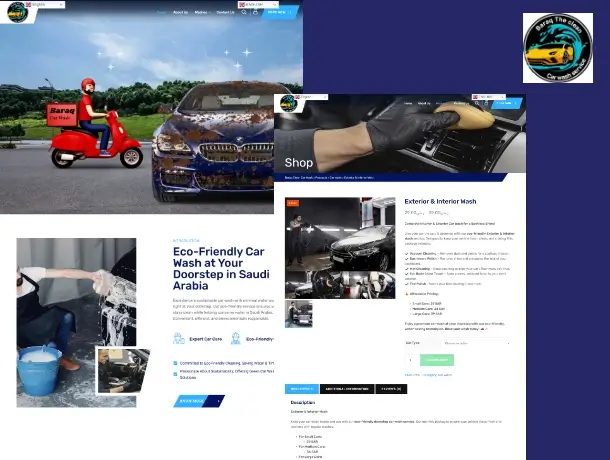
Task: Open About Us in the Shop page nav
Action: point(424,103)
